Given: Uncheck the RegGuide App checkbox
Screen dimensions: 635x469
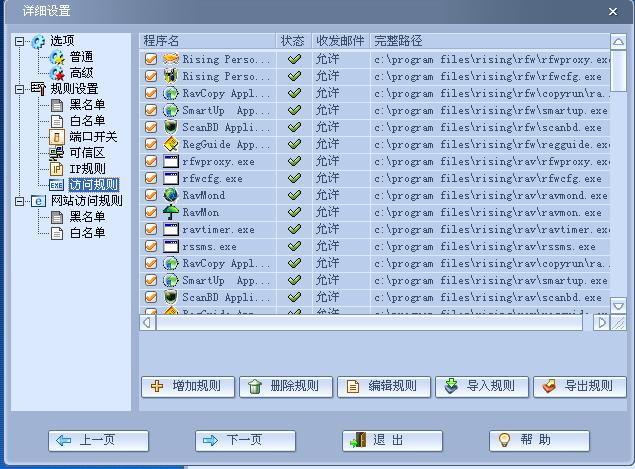Looking at the screenshot, I should (x=151, y=144).
